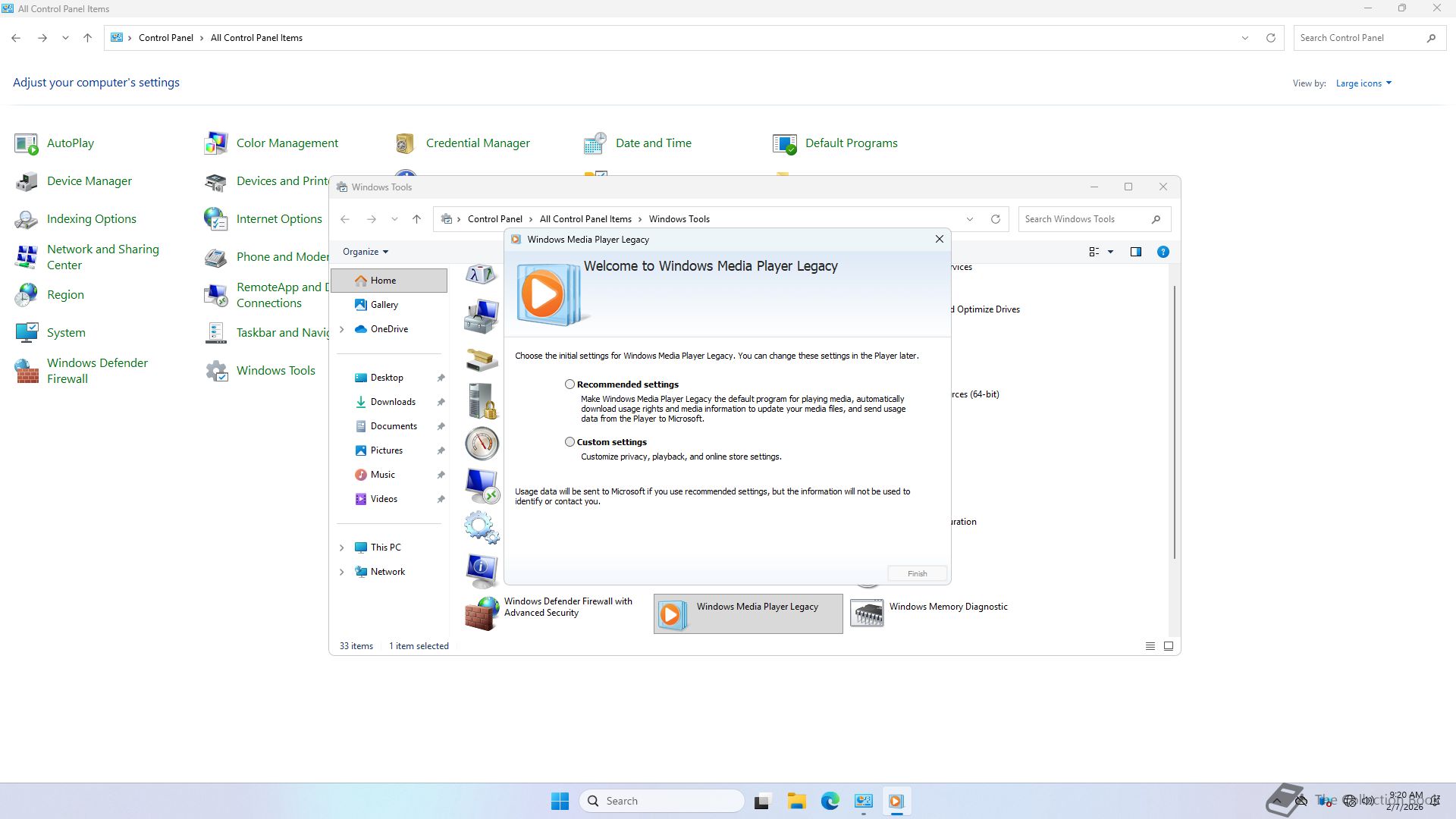Expand the This PC tree node
Screen dimensions: 1456x819
341,548
